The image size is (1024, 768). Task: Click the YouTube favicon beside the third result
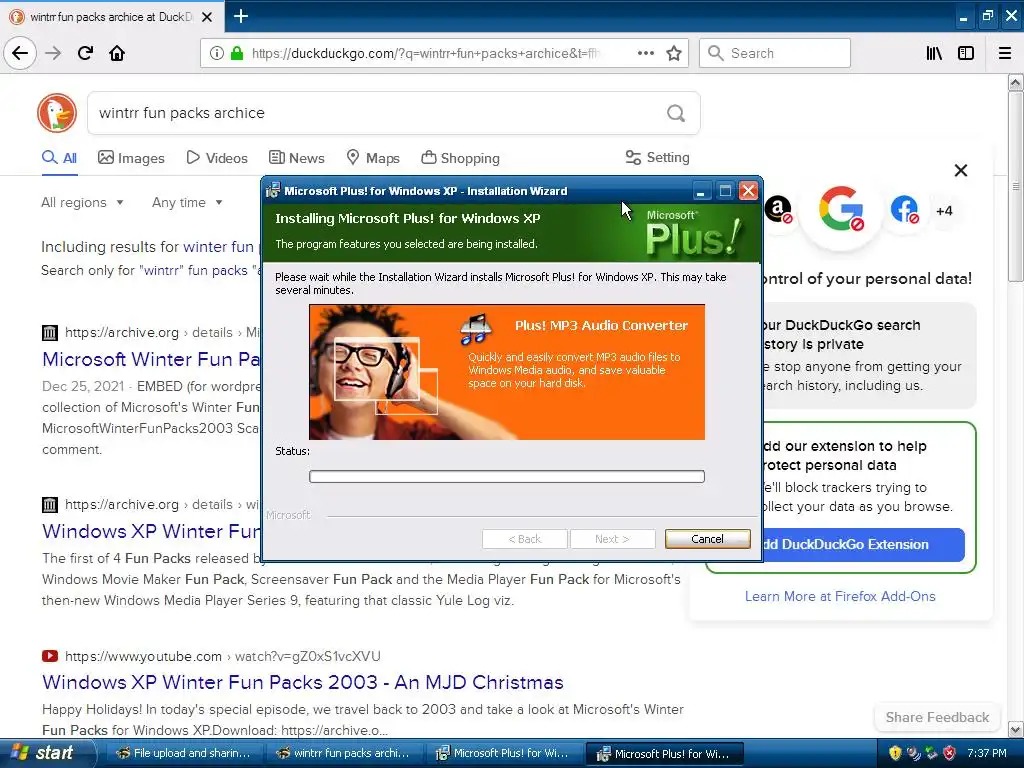(50, 656)
